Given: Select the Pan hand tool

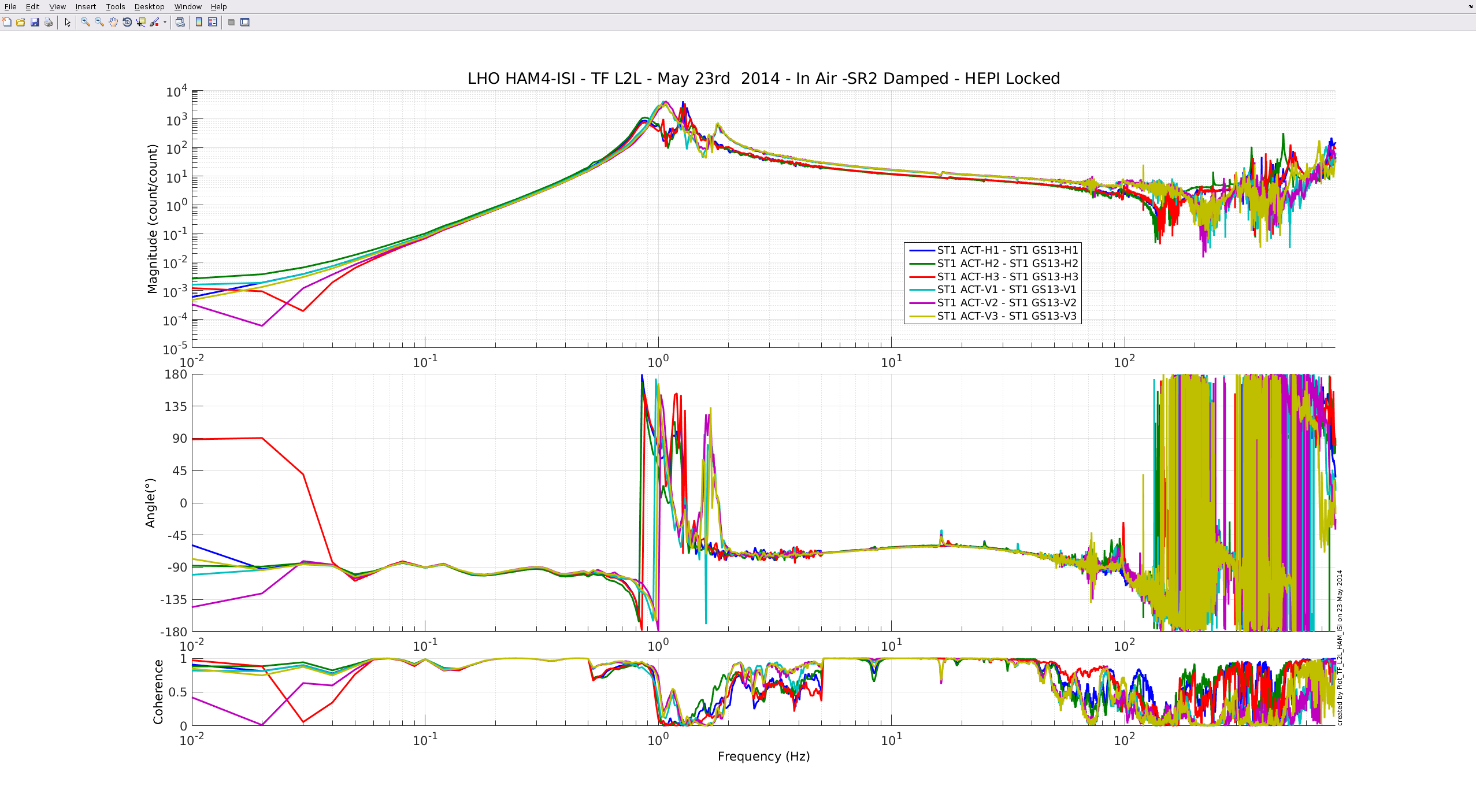Looking at the screenshot, I should click(x=113, y=22).
